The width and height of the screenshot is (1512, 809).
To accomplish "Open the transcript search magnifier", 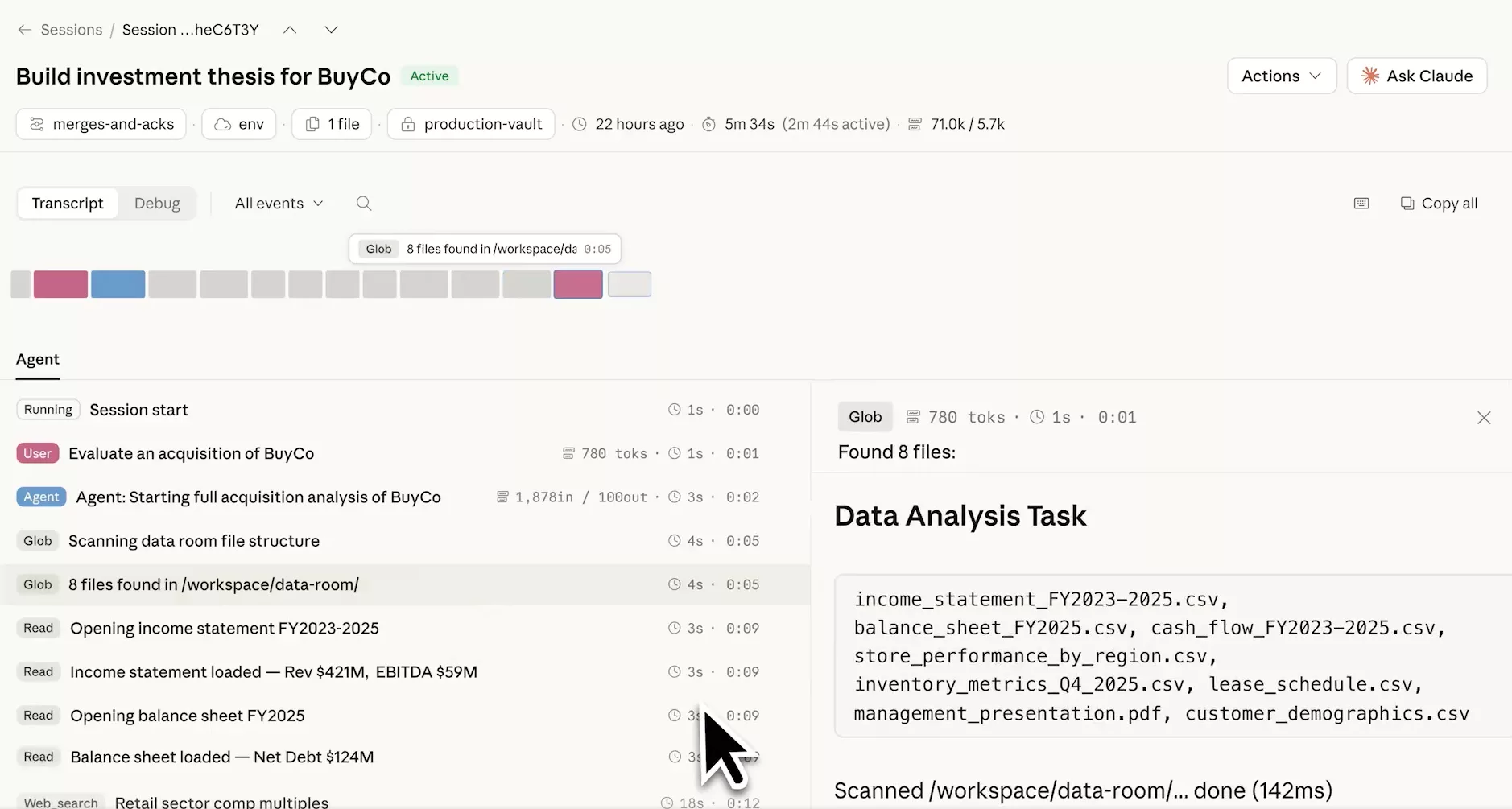I will [364, 204].
